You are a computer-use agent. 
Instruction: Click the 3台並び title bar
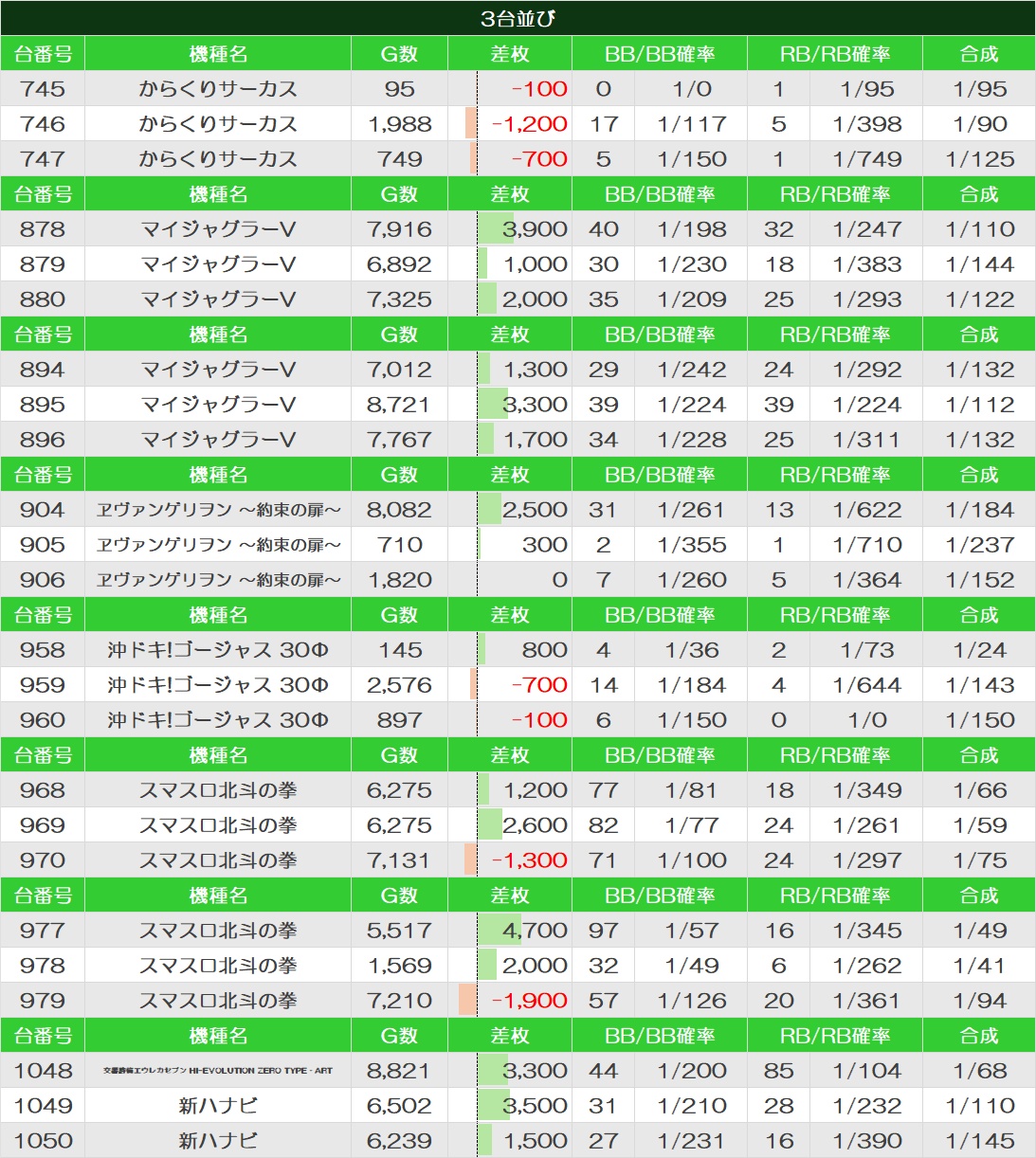click(x=518, y=18)
